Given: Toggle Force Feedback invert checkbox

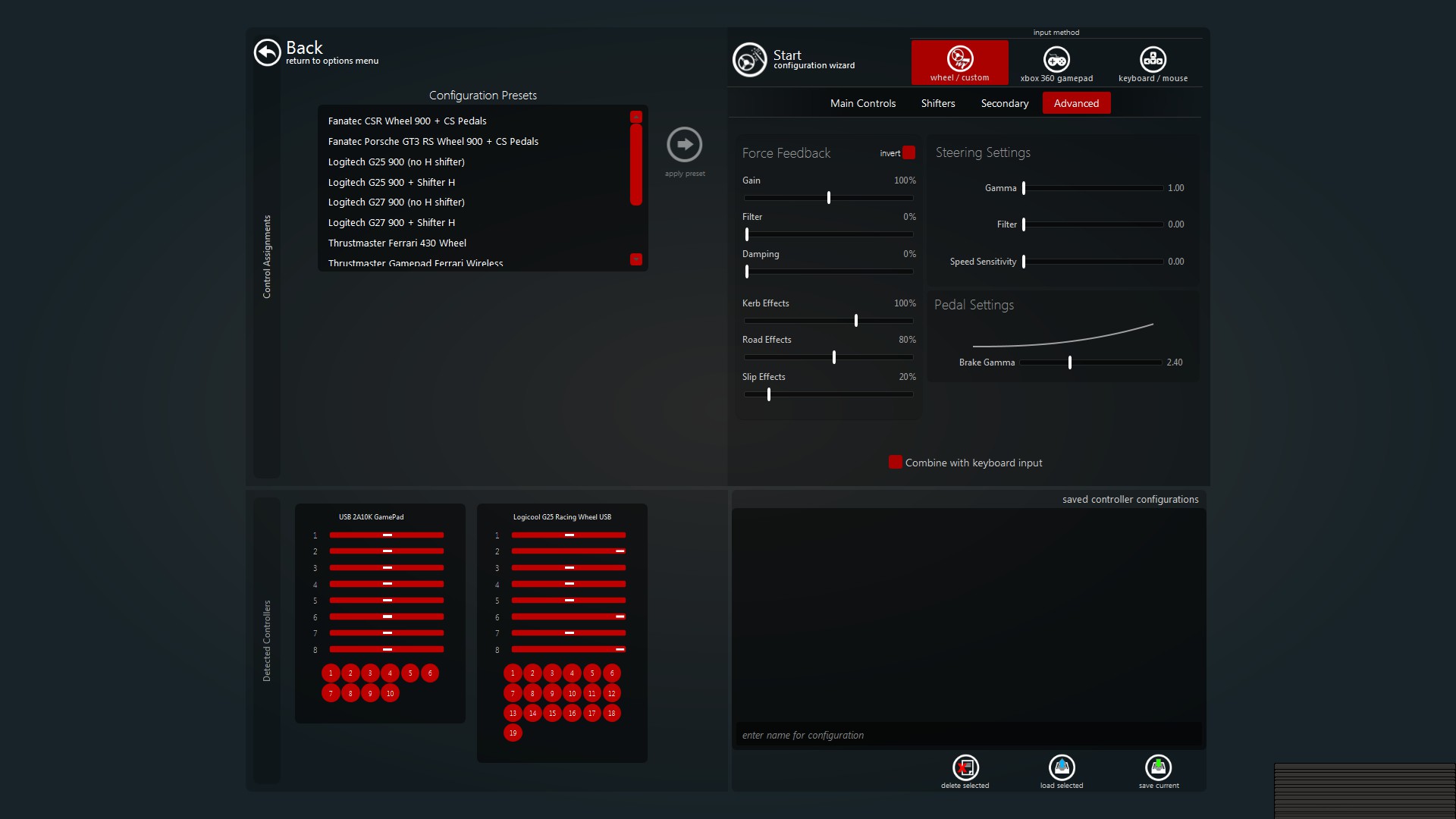Looking at the screenshot, I should tap(908, 153).
